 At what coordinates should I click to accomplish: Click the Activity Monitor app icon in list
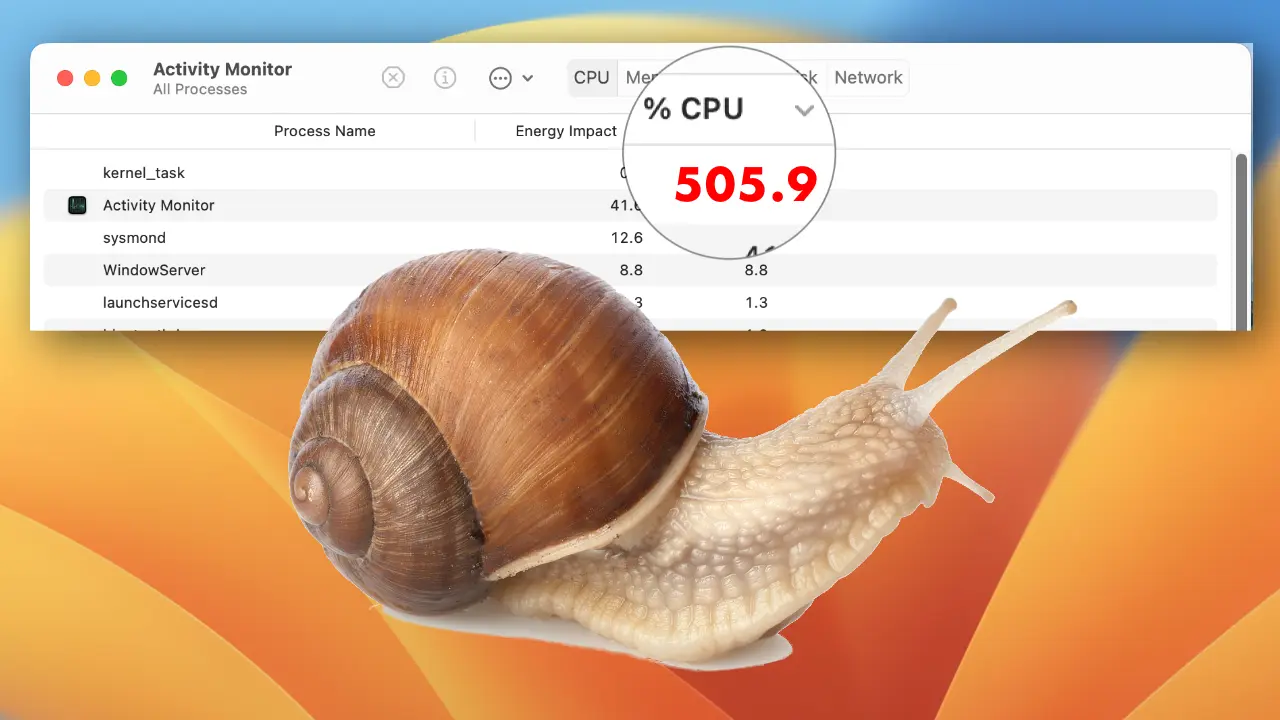[x=77, y=206]
